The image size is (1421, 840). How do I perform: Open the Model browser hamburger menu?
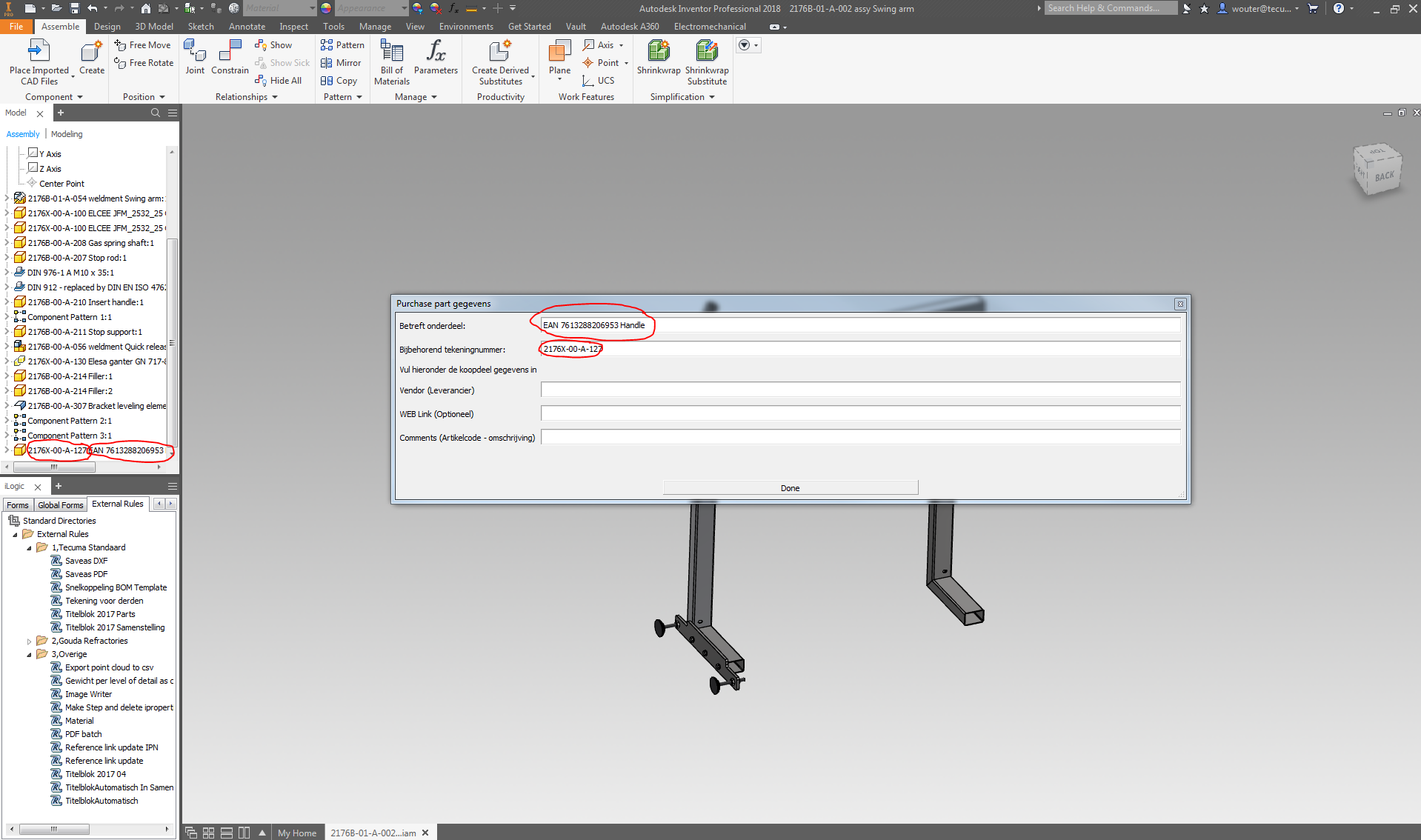tap(173, 113)
